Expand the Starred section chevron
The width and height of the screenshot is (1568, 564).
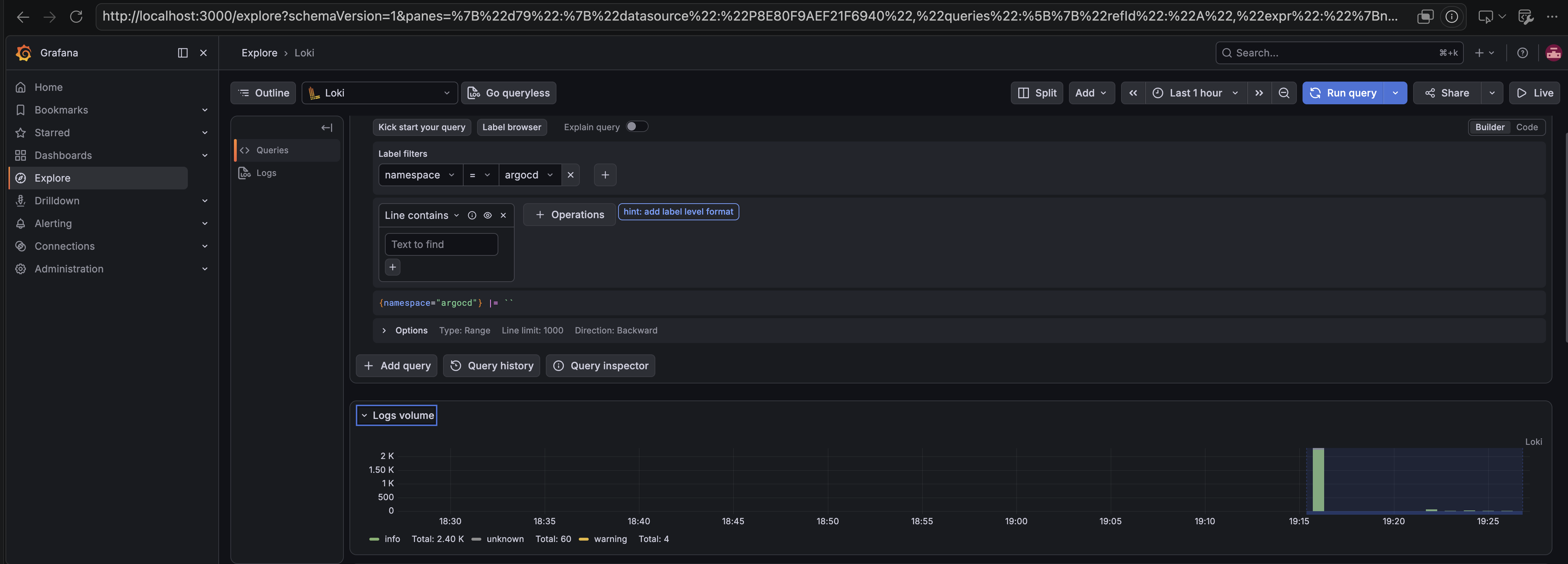[x=205, y=132]
